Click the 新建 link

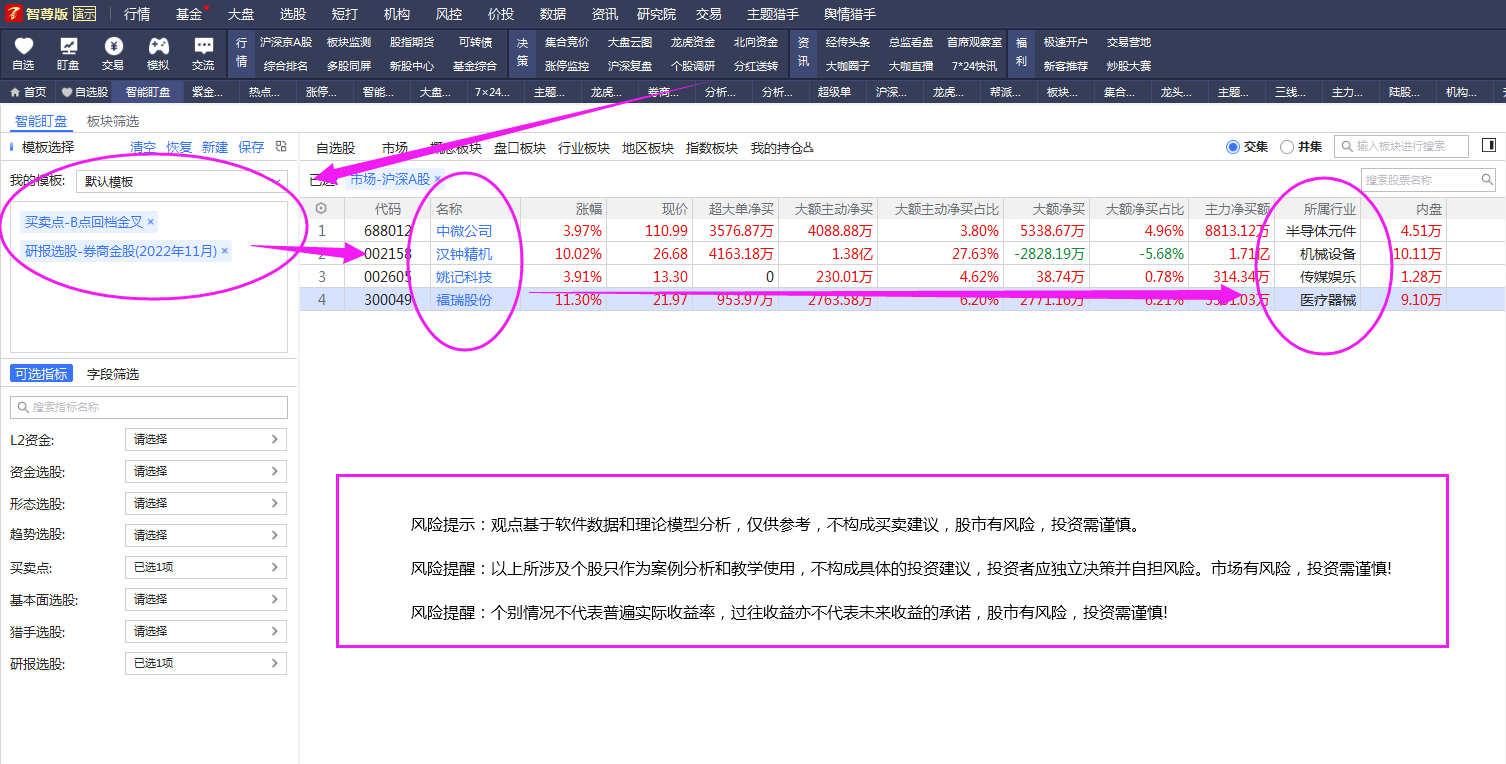(x=215, y=147)
